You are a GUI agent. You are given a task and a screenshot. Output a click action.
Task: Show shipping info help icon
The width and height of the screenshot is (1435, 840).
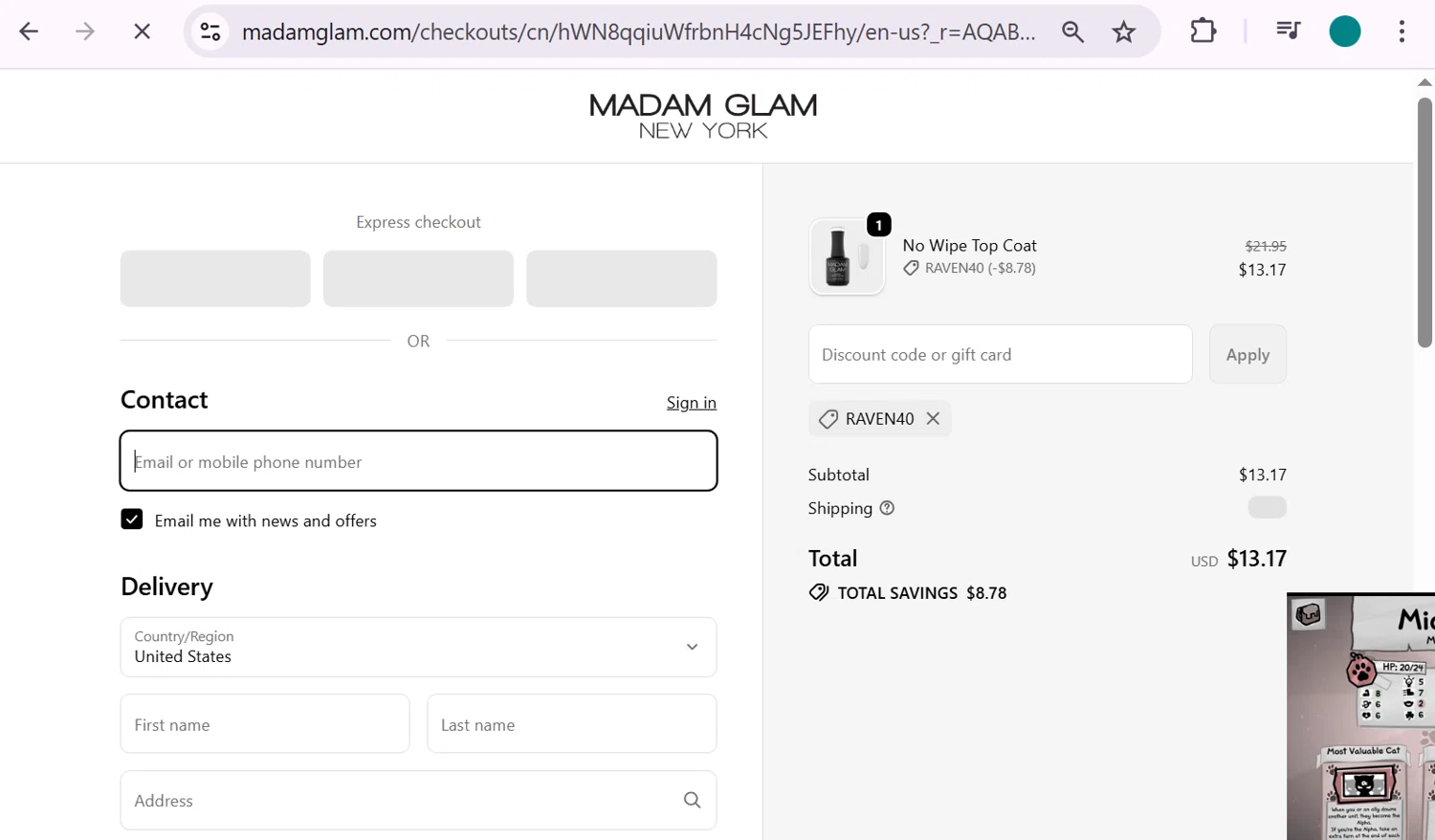click(887, 508)
